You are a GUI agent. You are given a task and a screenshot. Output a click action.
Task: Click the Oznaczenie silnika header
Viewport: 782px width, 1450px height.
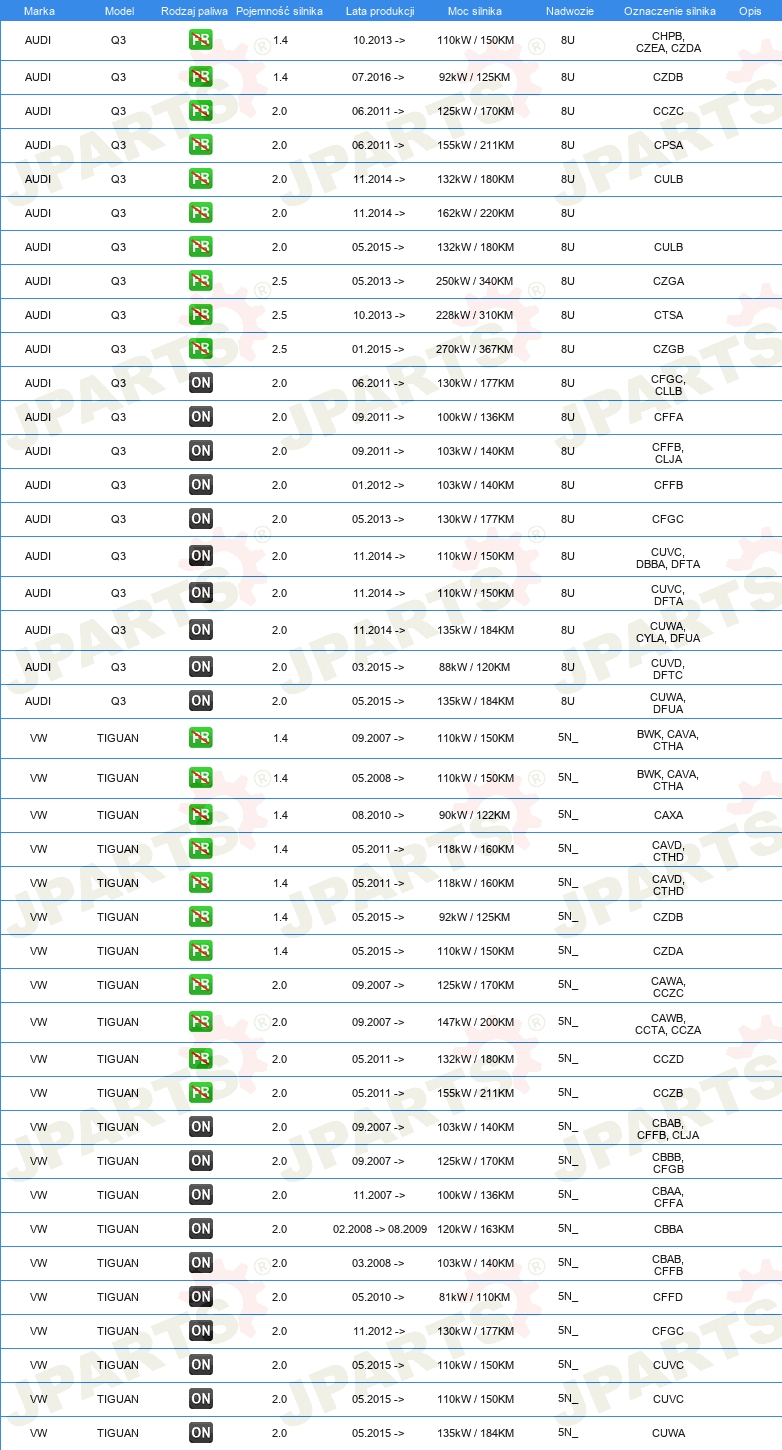point(669,11)
